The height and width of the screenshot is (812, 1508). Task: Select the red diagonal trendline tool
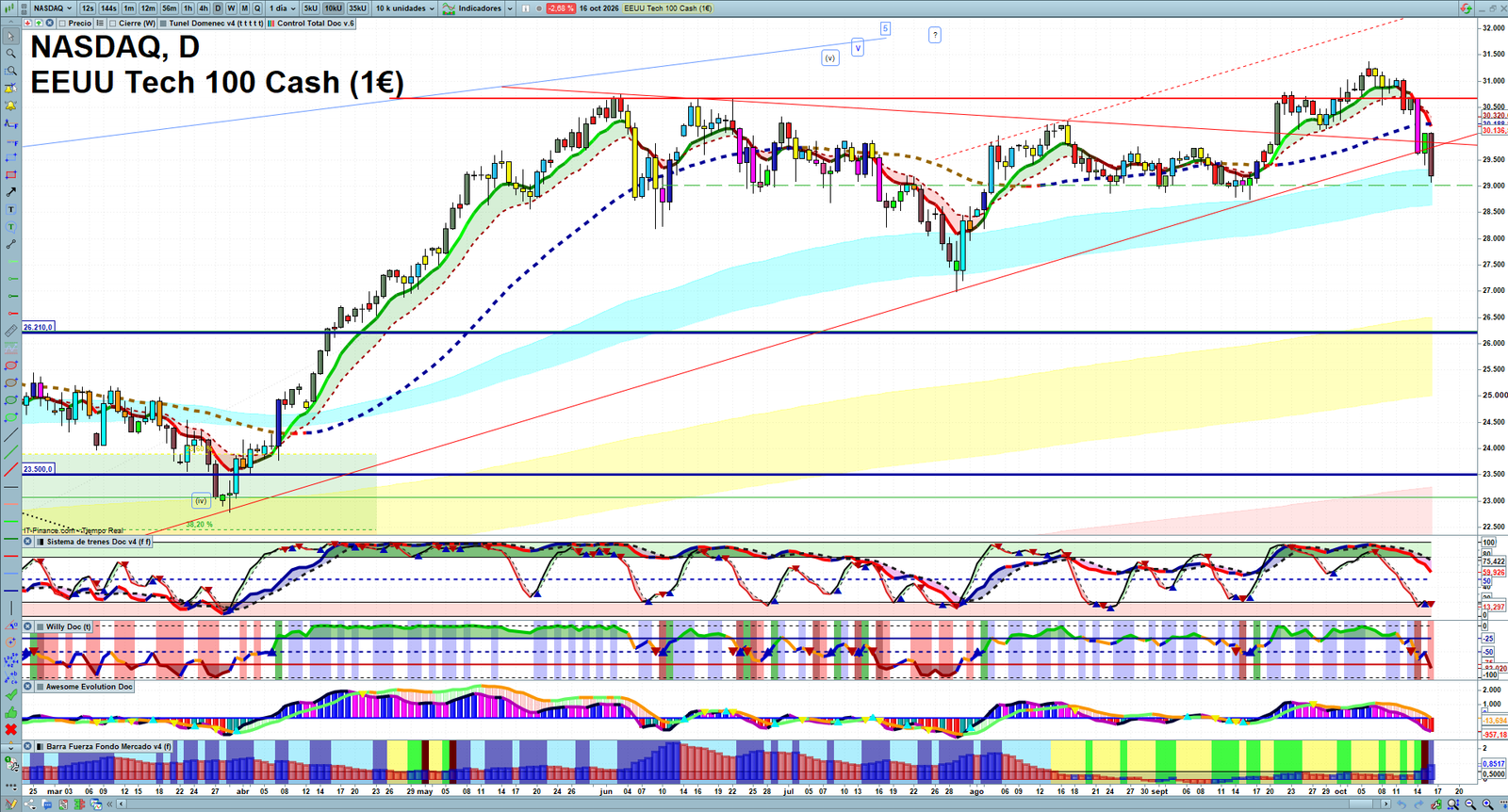(x=10, y=468)
